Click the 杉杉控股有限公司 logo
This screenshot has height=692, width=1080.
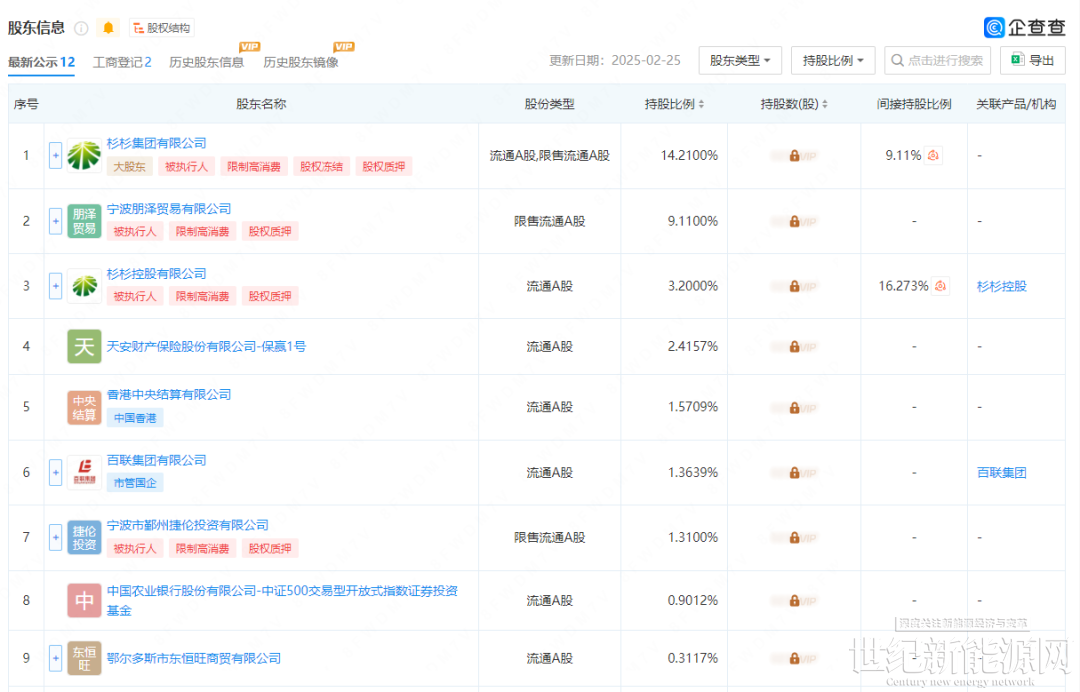pos(84,286)
